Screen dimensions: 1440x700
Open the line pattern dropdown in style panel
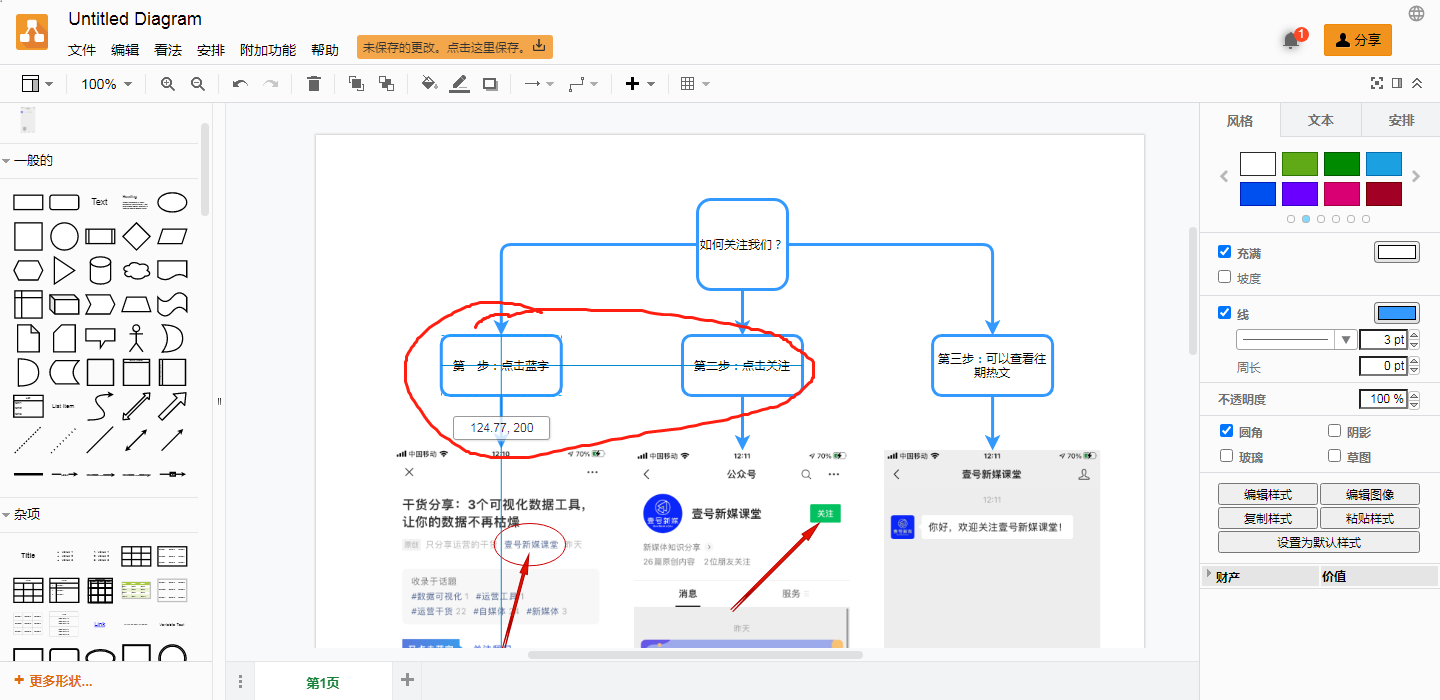(1296, 339)
